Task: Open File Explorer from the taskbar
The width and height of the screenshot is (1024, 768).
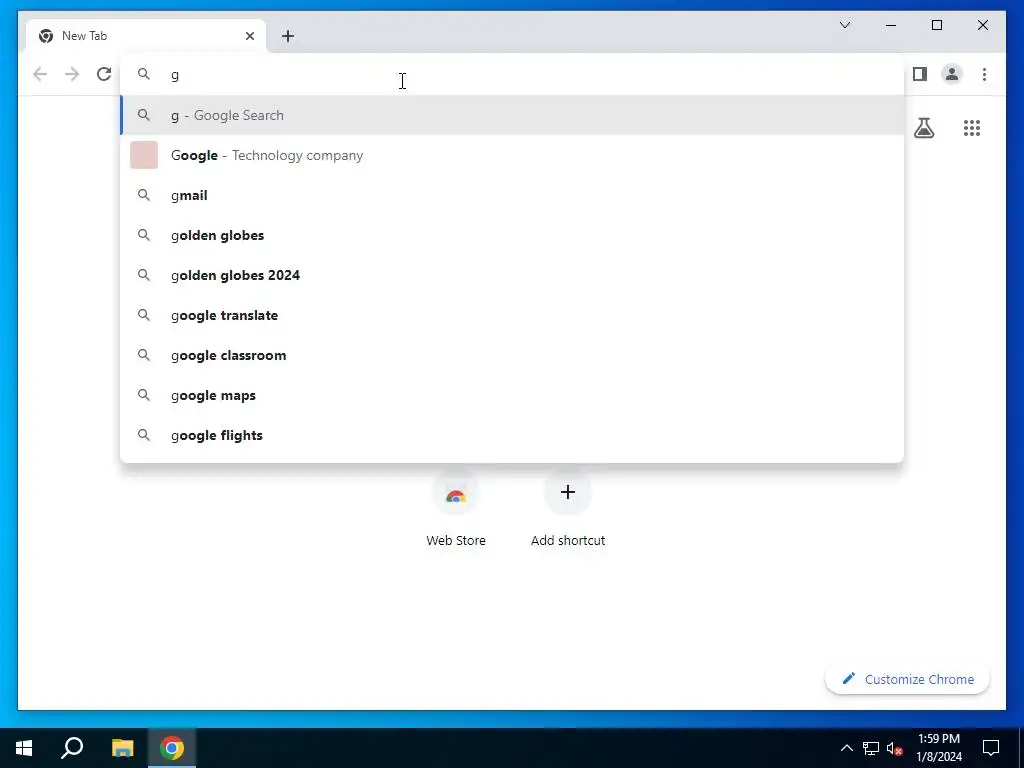Action: pyautogui.click(x=122, y=748)
